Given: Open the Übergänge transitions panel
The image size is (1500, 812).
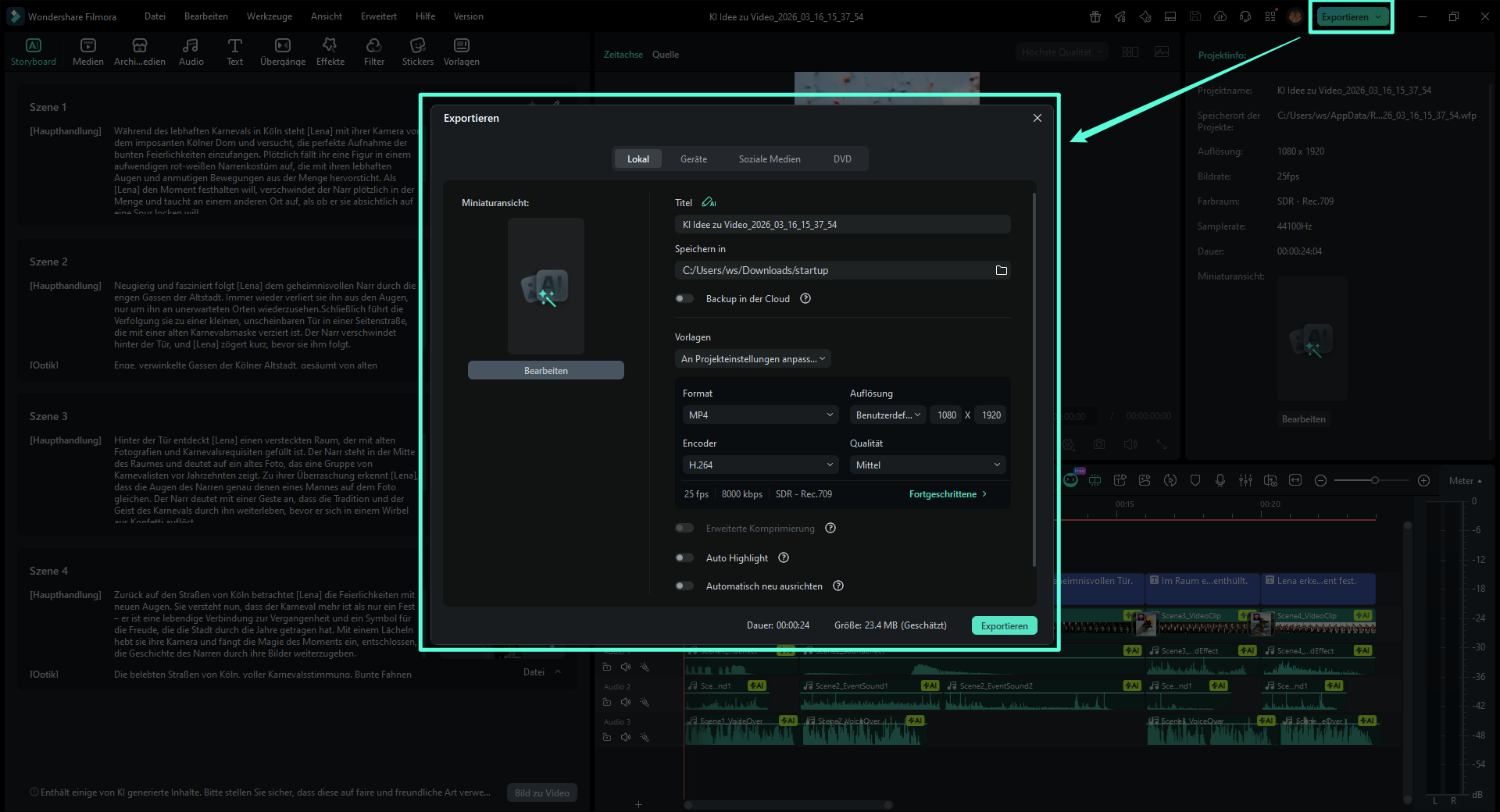Looking at the screenshot, I should click(x=282, y=52).
